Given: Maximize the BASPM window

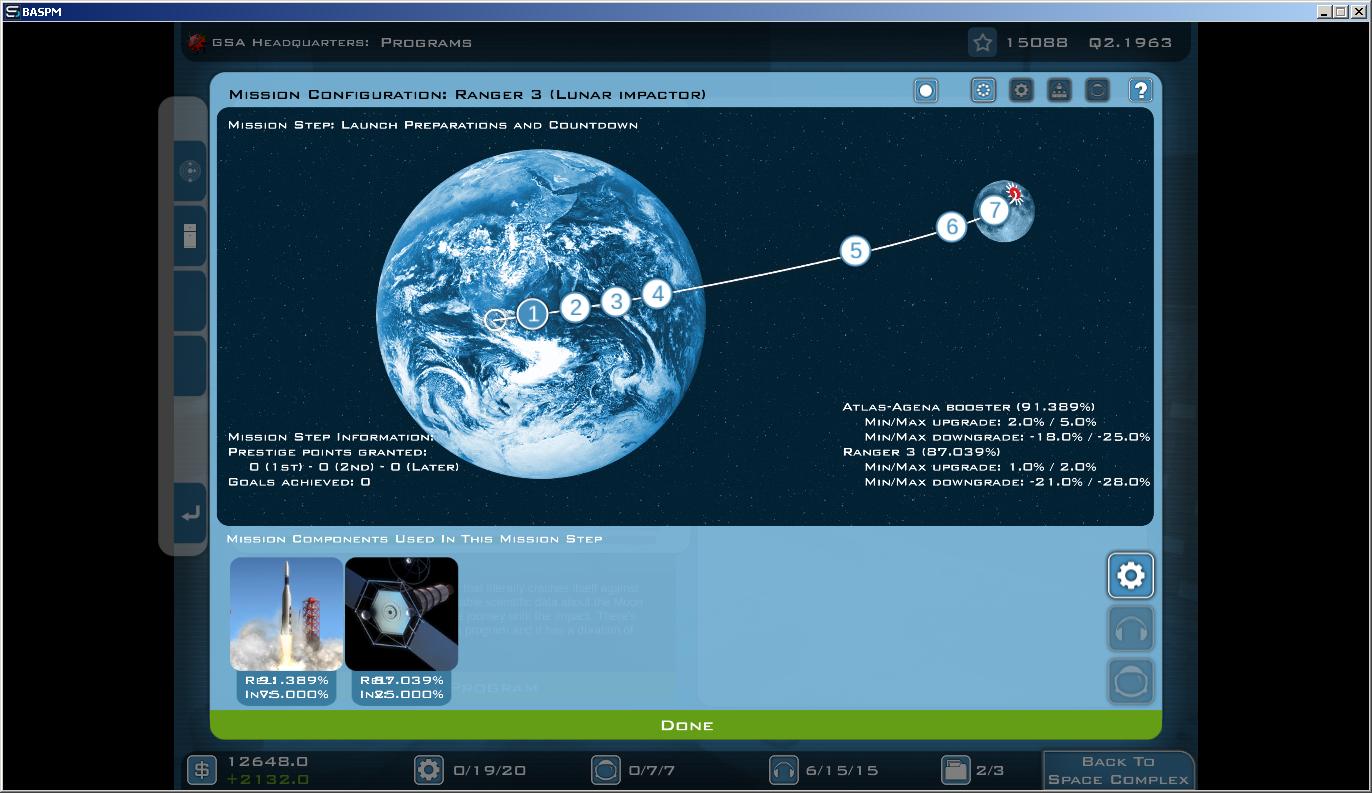Looking at the screenshot, I should click(x=1341, y=12).
